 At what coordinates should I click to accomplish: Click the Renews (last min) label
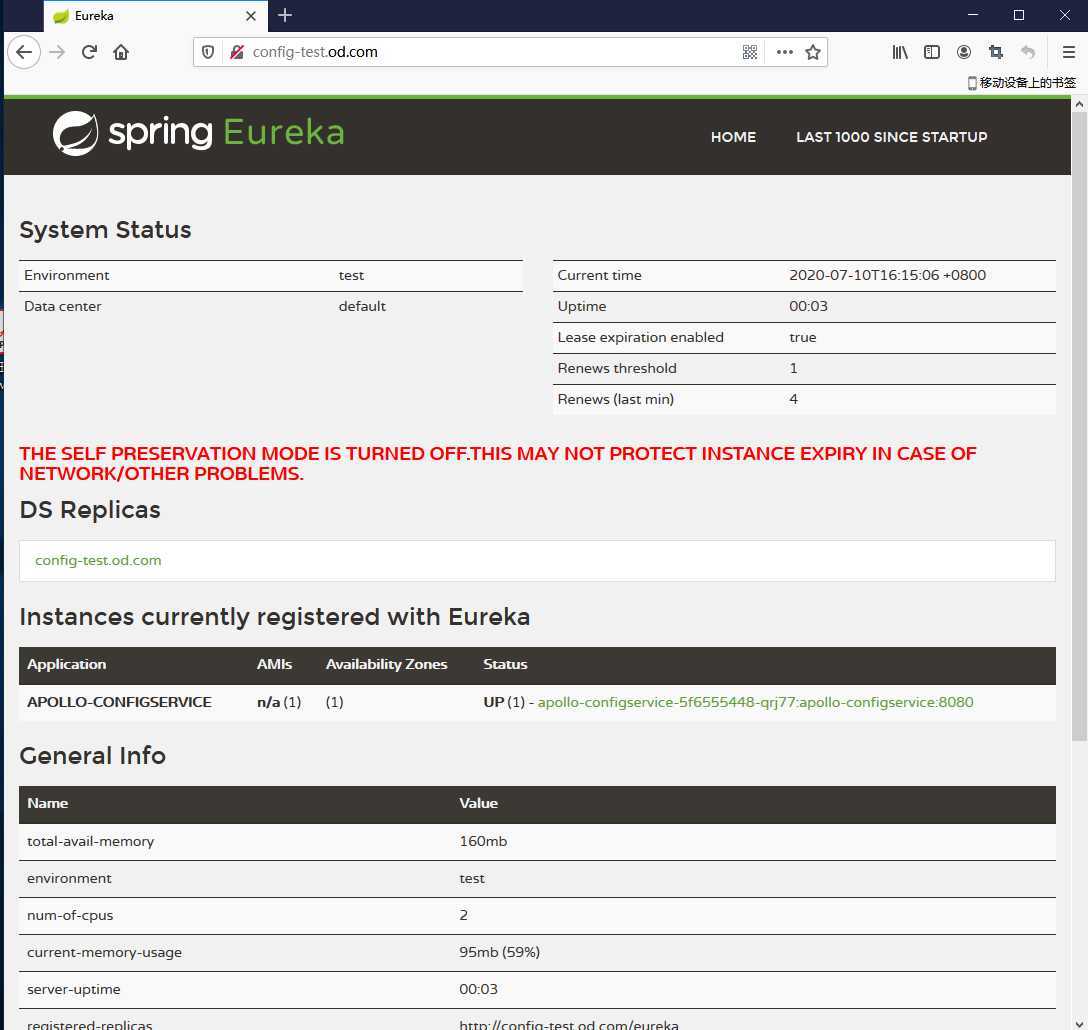coord(615,399)
